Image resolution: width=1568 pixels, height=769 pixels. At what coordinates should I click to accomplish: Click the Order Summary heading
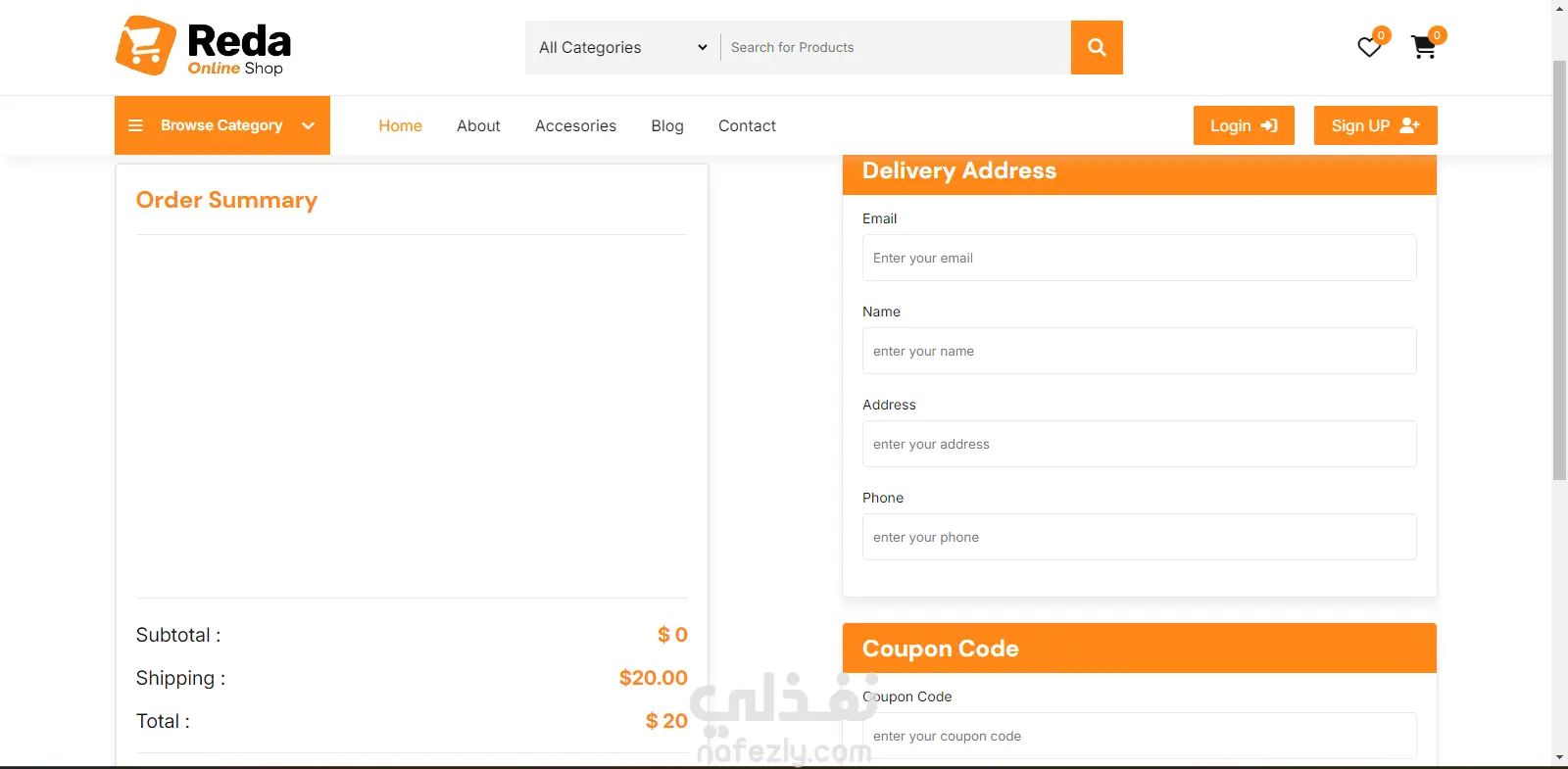(226, 200)
